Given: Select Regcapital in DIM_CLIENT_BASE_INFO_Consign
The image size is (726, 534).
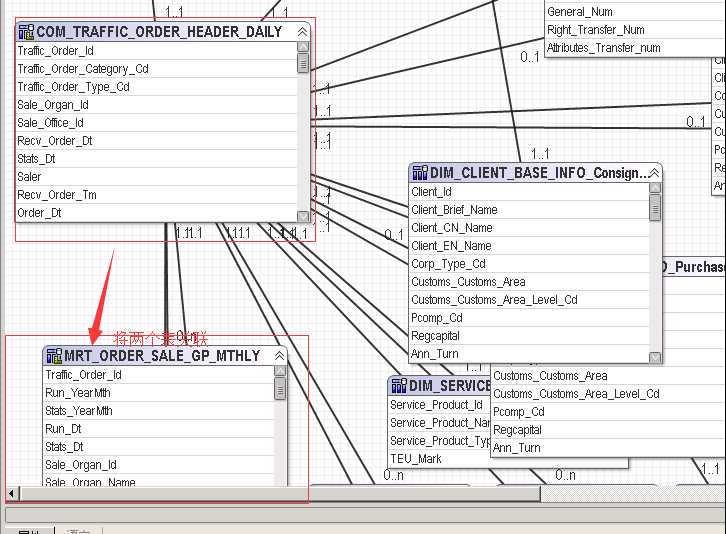Looking at the screenshot, I should pos(530,336).
